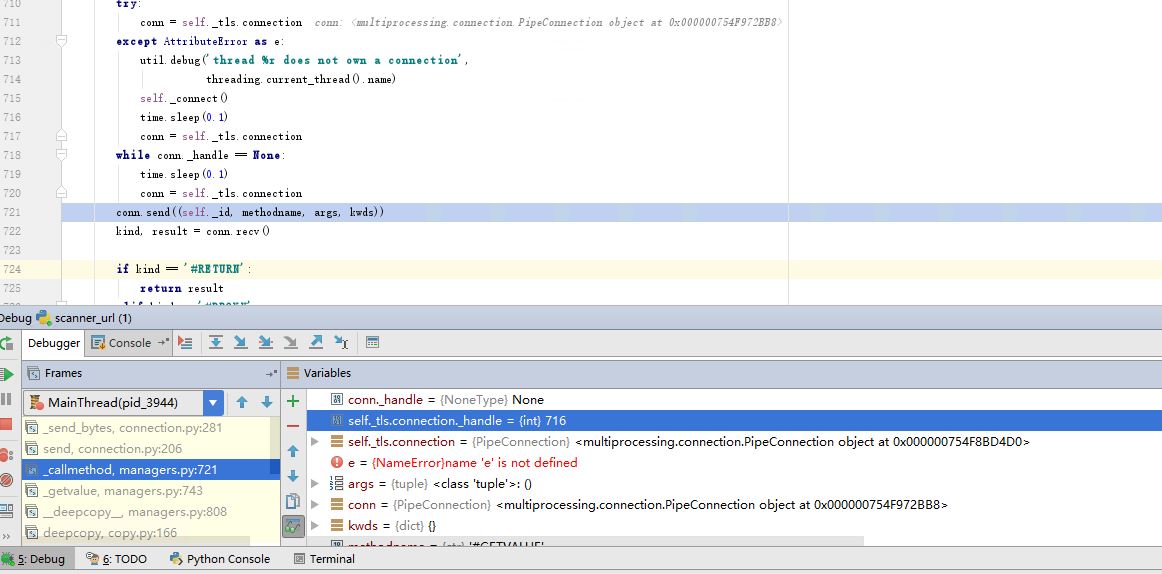1162x574 pixels.
Task: Click Show Execution Point icon
Action: click(185, 342)
